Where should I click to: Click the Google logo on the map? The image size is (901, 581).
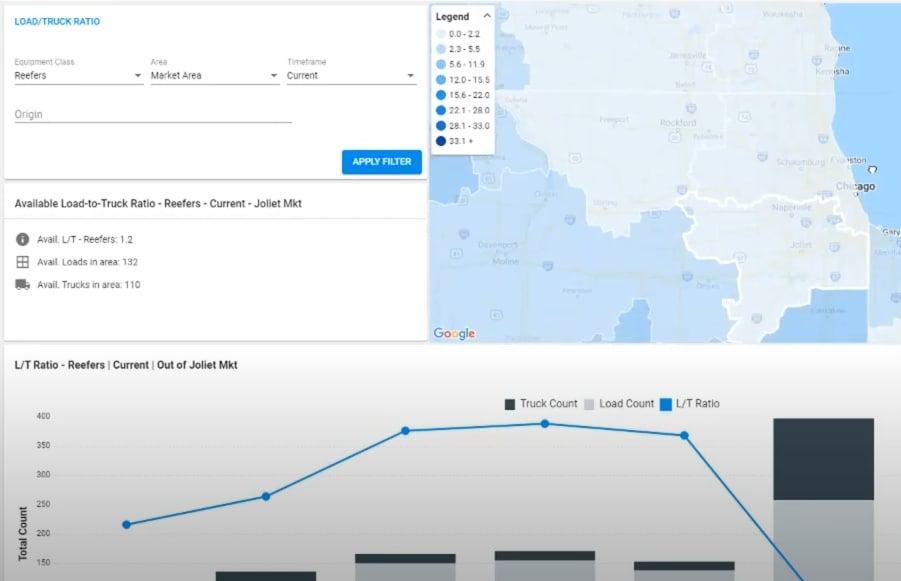pyautogui.click(x=453, y=334)
